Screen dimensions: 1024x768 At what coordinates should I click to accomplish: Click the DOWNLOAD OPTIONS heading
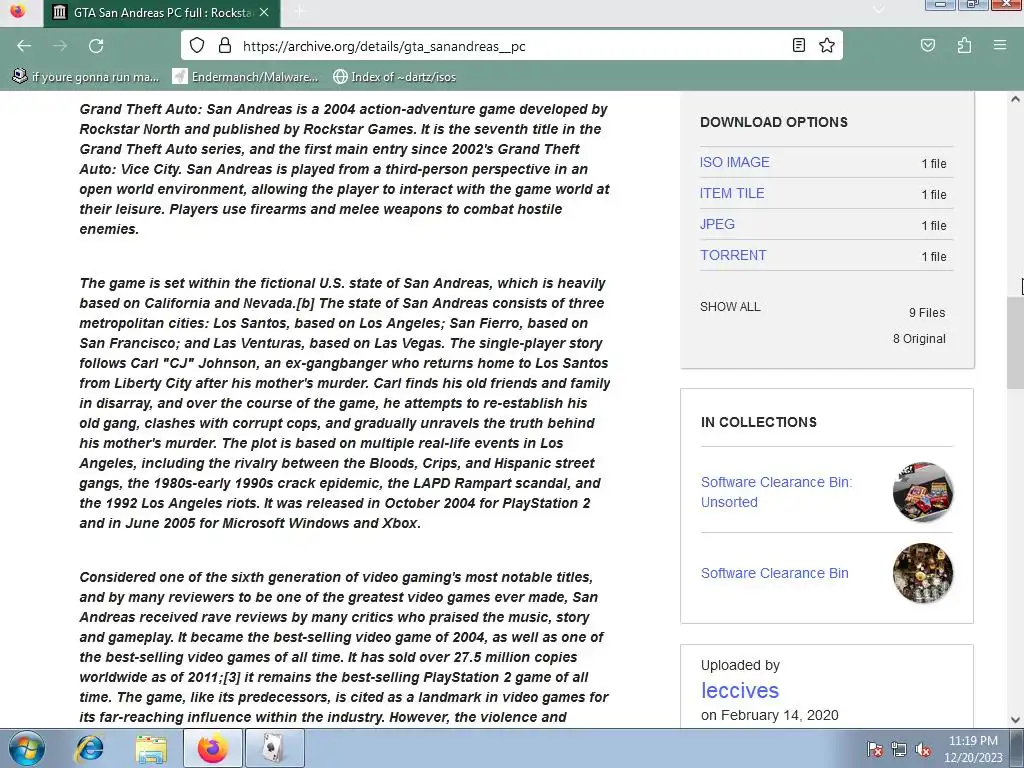coord(774,122)
